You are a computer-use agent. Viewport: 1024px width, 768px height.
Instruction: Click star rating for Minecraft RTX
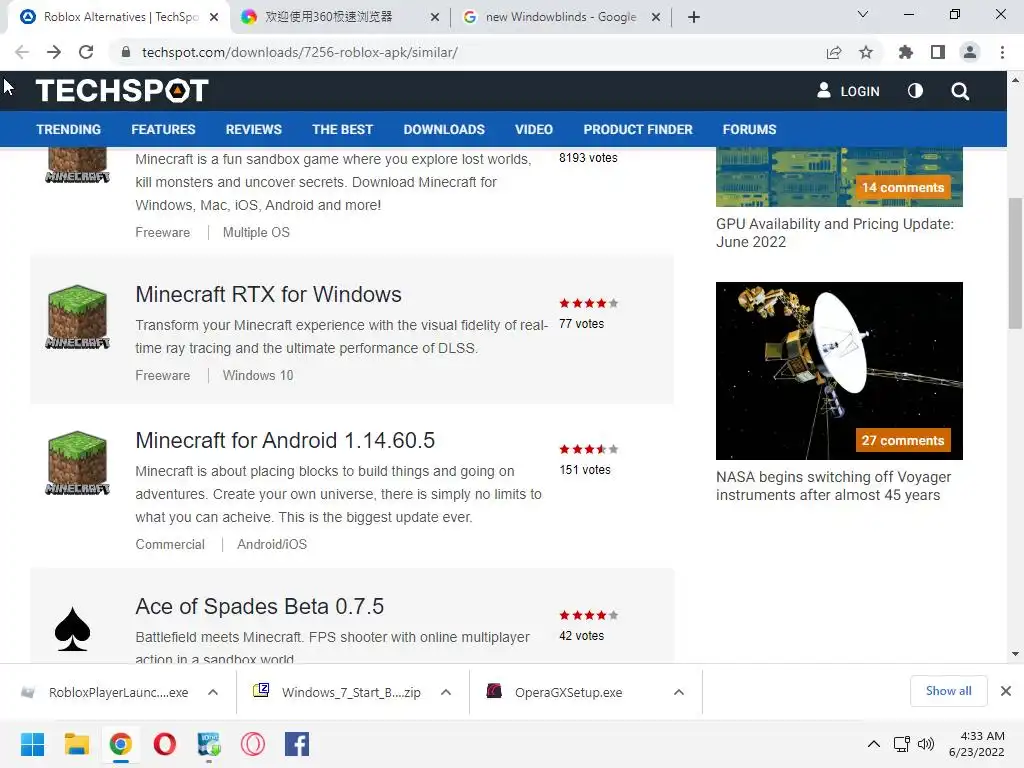(x=588, y=303)
